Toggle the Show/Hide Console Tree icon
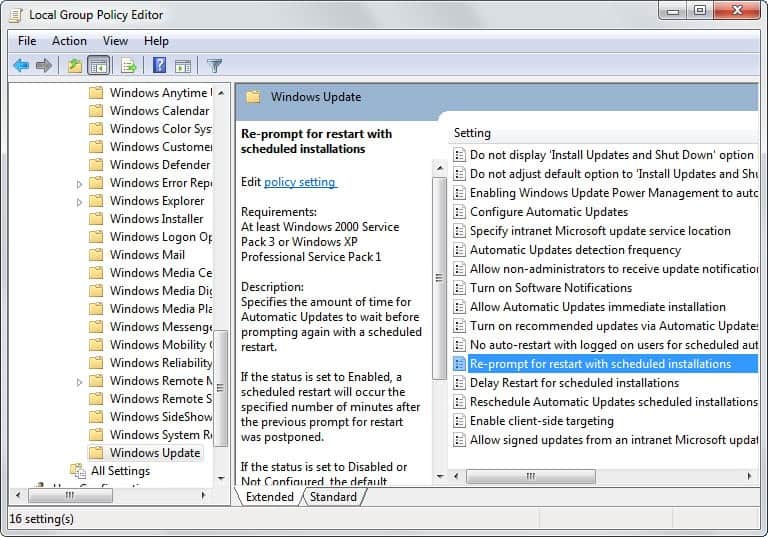Image resolution: width=768 pixels, height=537 pixels. (x=98, y=65)
